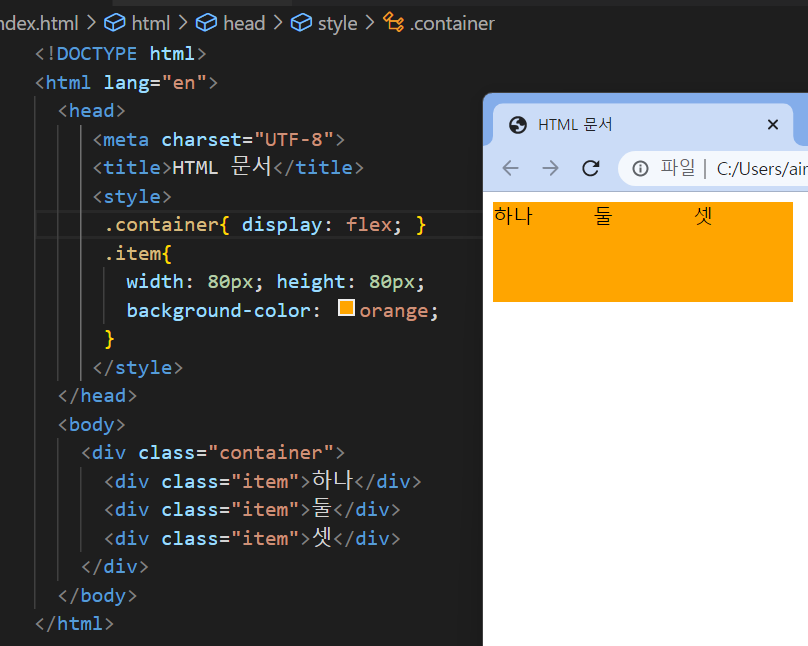The image size is (808, 646).
Task: Click the background-color property name
Action: coord(220,311)
